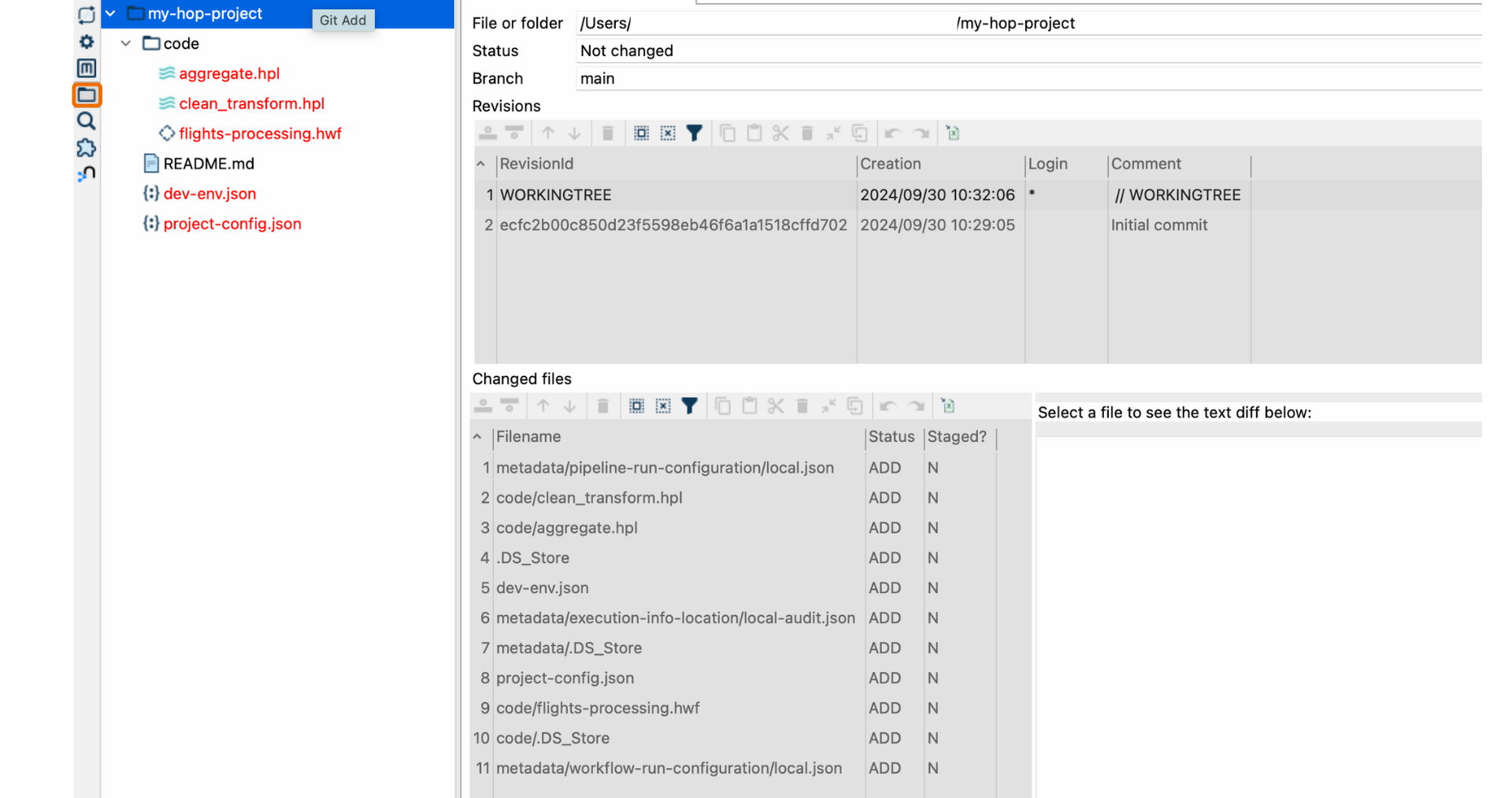Image resolution: width=1512 pixels, height=798 pixels.
Task: Click the File or folder input field
Action: pyautogui.click(x=787, y=23)
